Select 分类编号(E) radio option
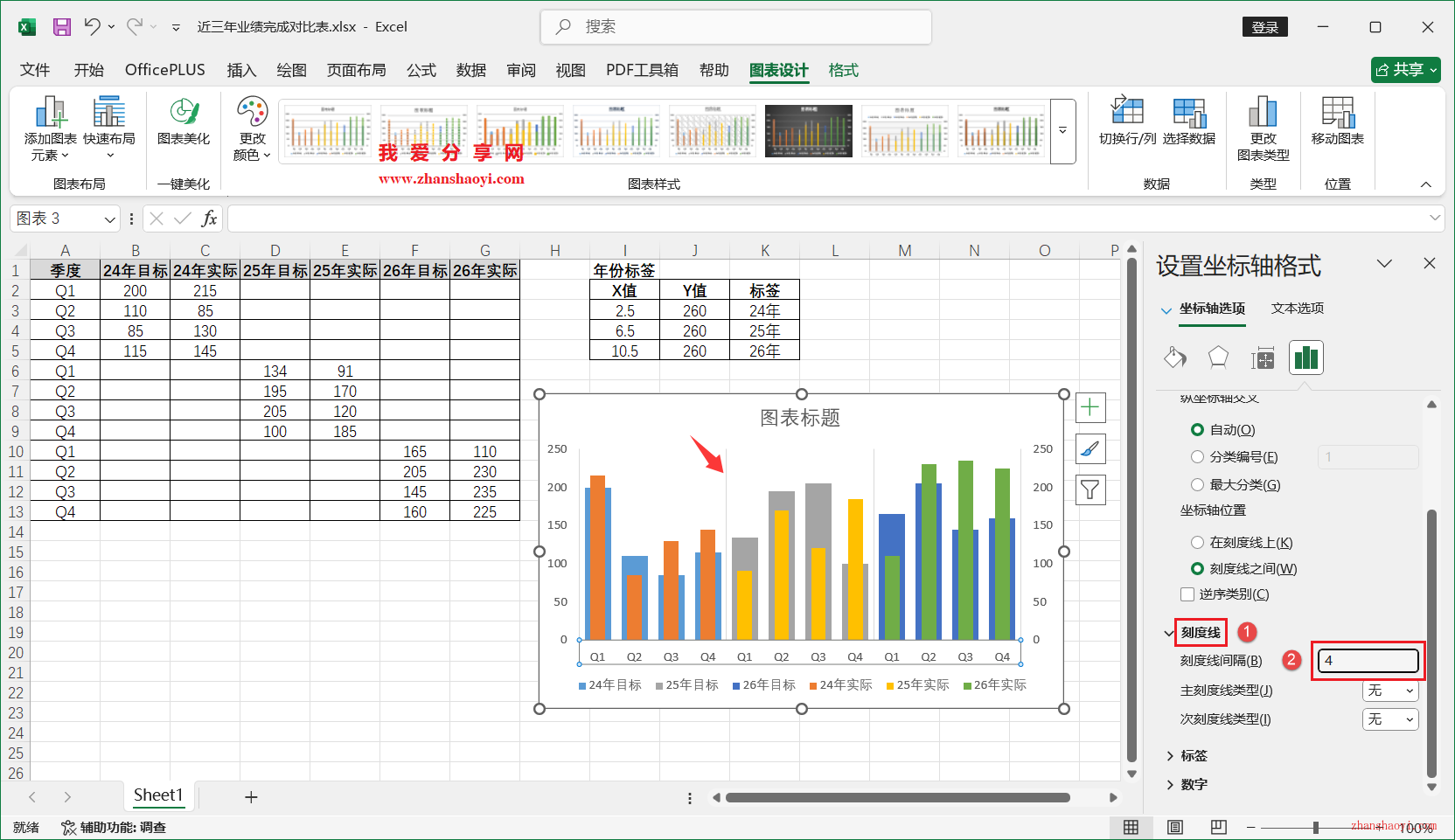The image size is (1455, 840). click(1197, 457)
